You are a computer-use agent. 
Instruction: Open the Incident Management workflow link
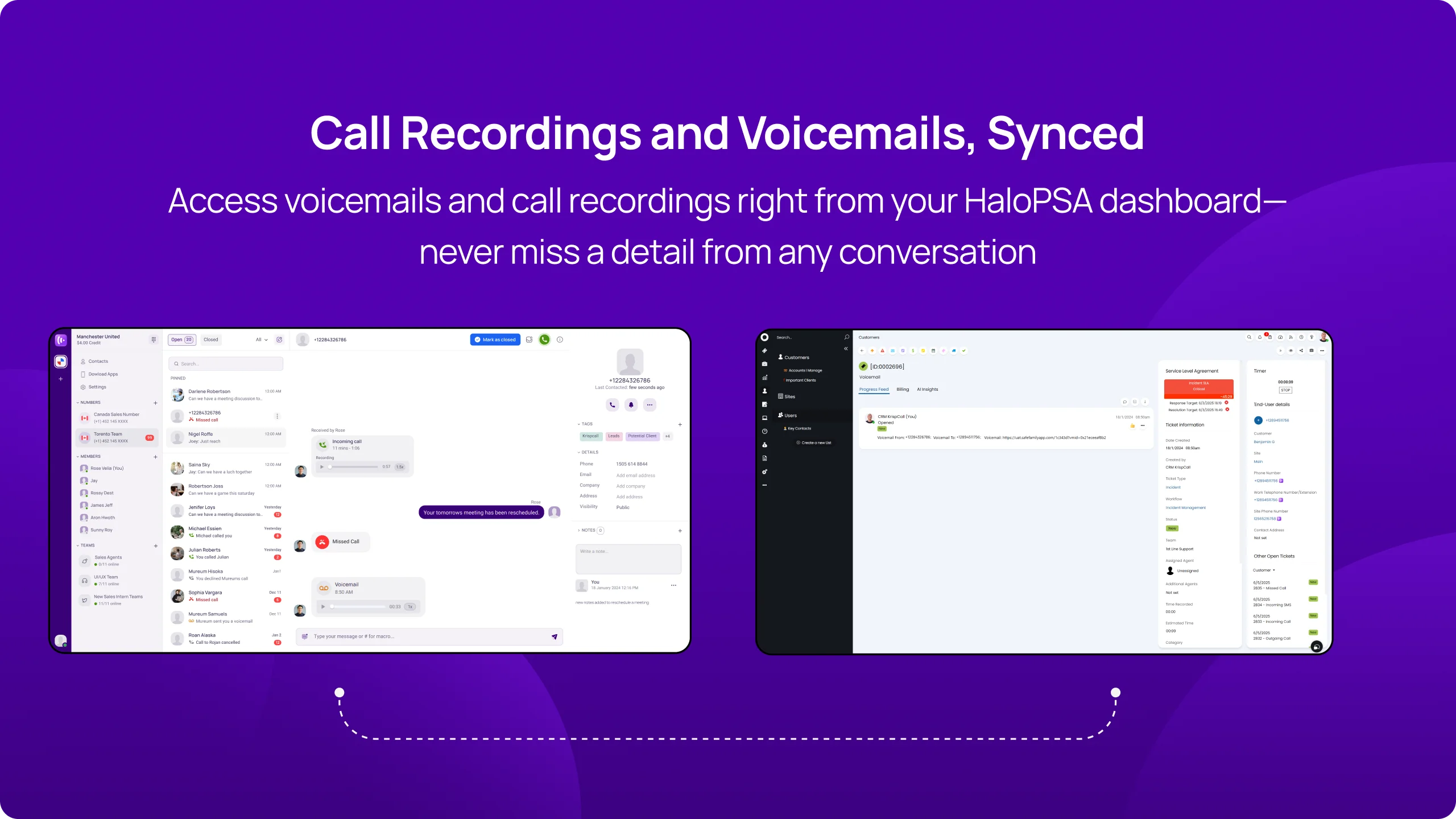click(x=1185, y=508)
